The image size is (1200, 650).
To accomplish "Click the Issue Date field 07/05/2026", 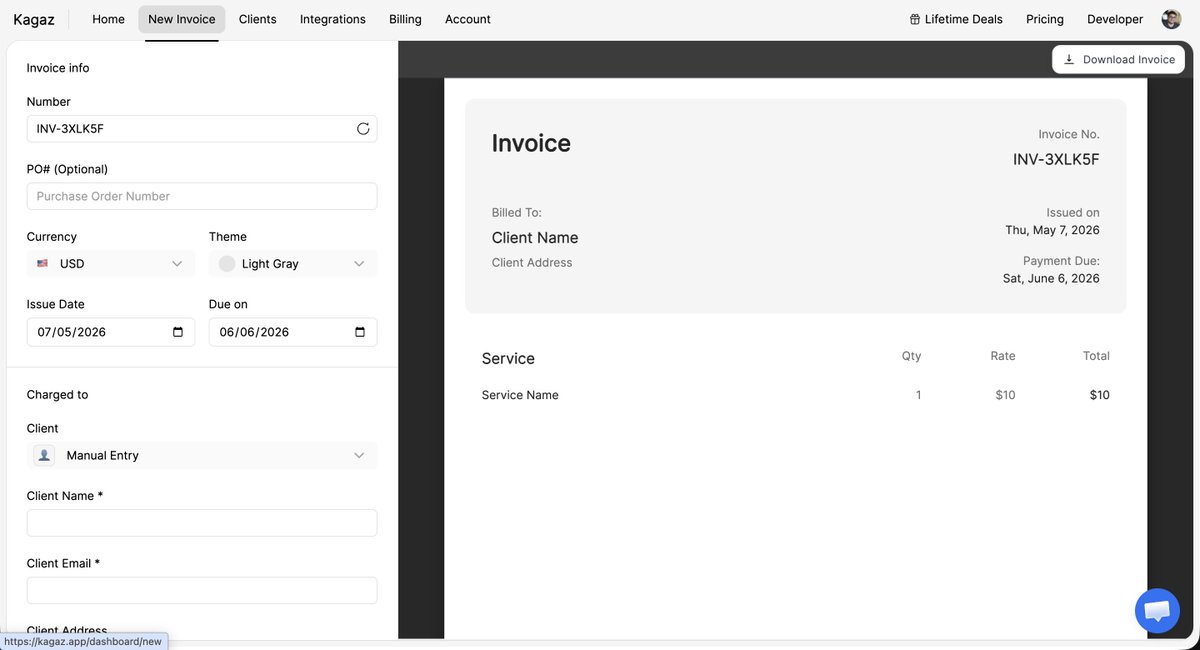I will click(x=111, y=332).
